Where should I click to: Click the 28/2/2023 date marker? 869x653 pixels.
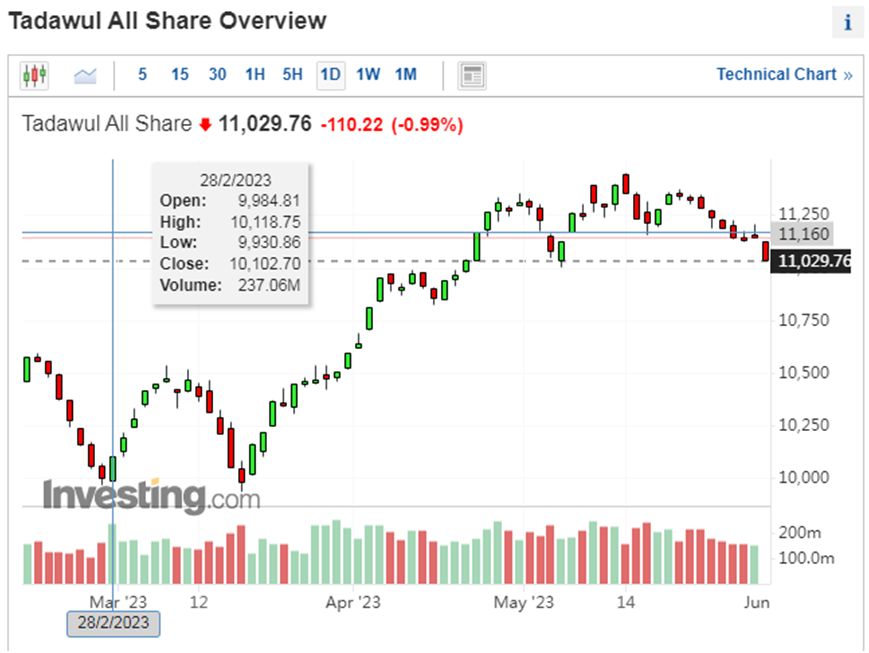click(113, 623)
